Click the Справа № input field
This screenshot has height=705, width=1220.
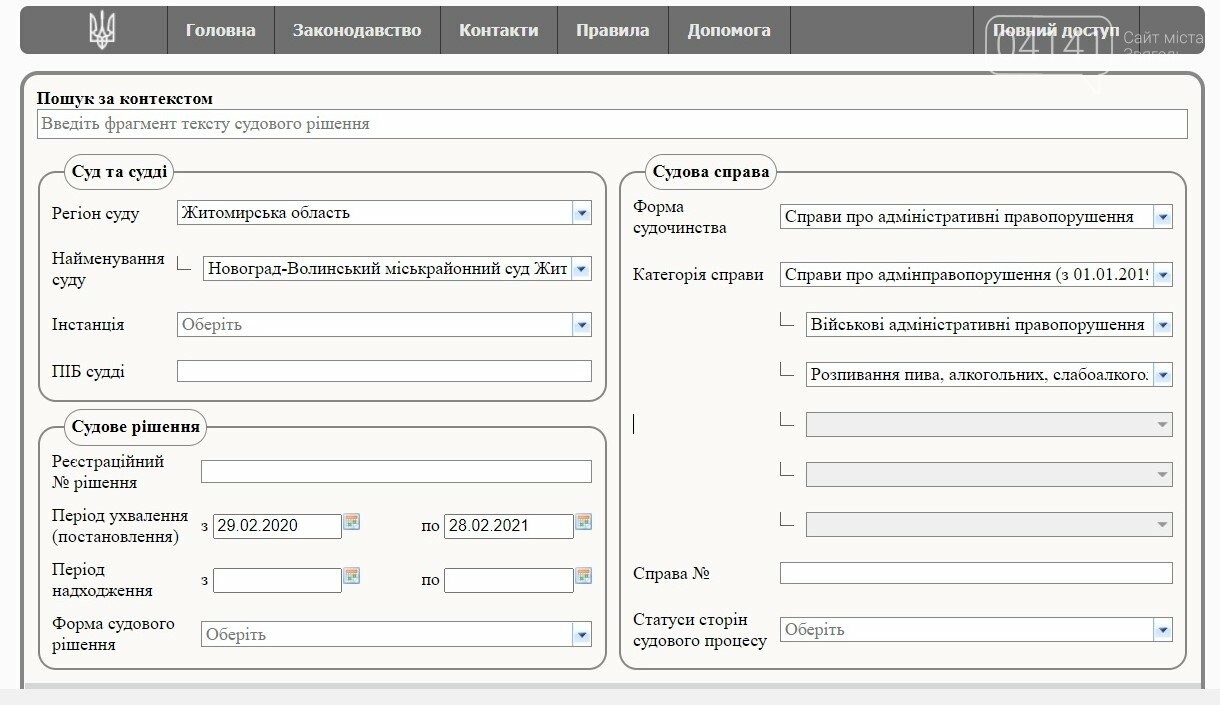coord(976,573)
